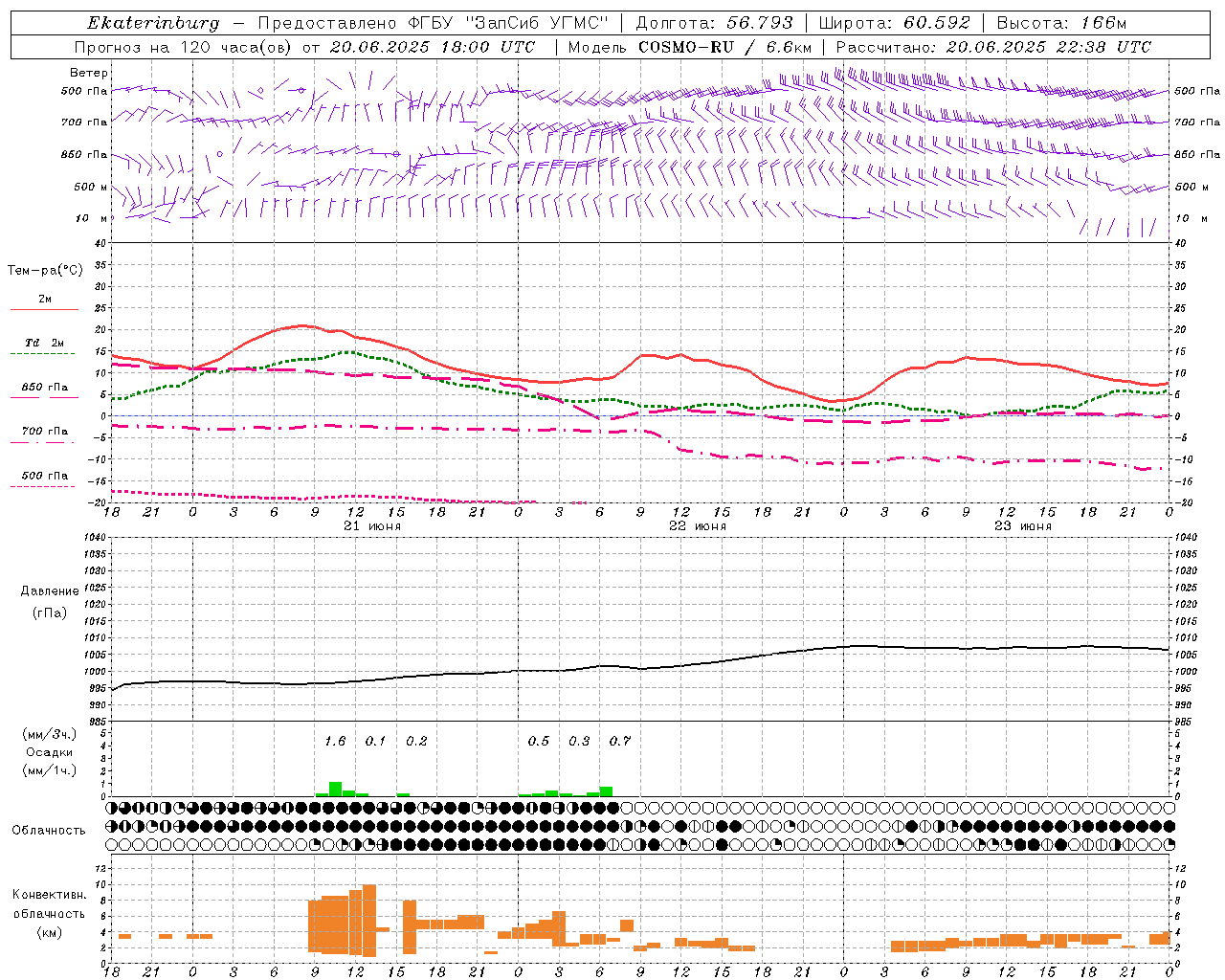Click the 'Облачность' cloud cover label
Image resolution: width=1225 pixels, height=980 pixels.
[49, 831]
